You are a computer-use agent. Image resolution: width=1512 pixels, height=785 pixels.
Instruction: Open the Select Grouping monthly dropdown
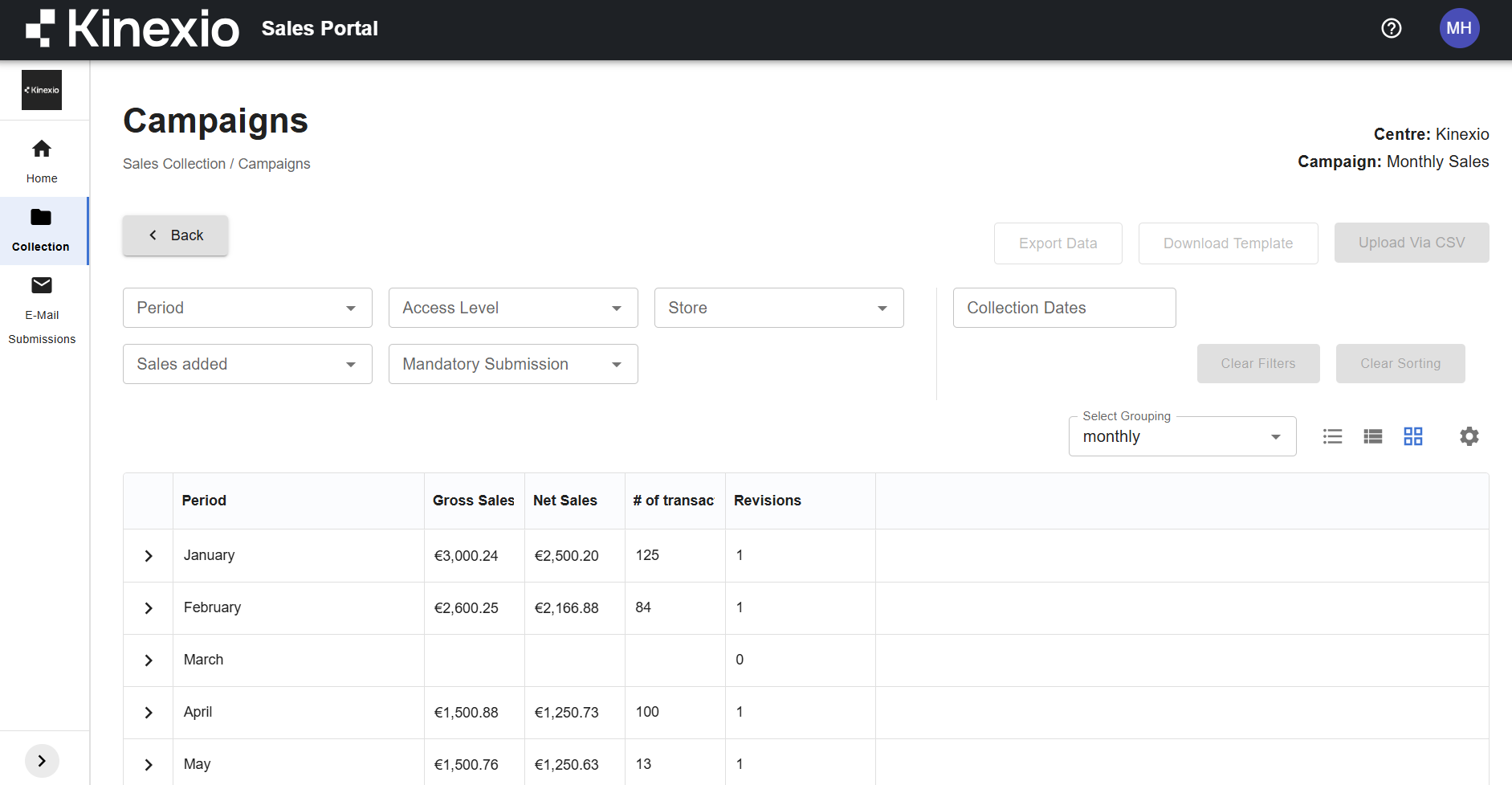(1181, 436)
